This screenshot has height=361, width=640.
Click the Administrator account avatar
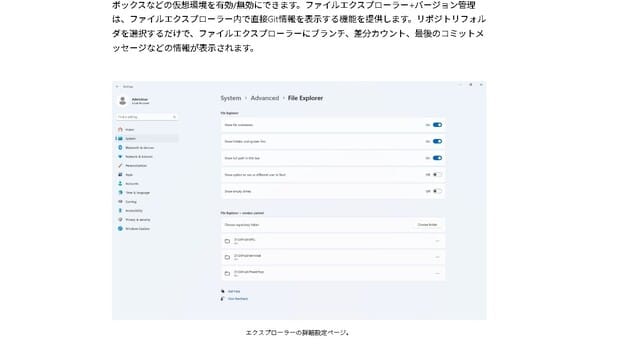pos(122,100)
